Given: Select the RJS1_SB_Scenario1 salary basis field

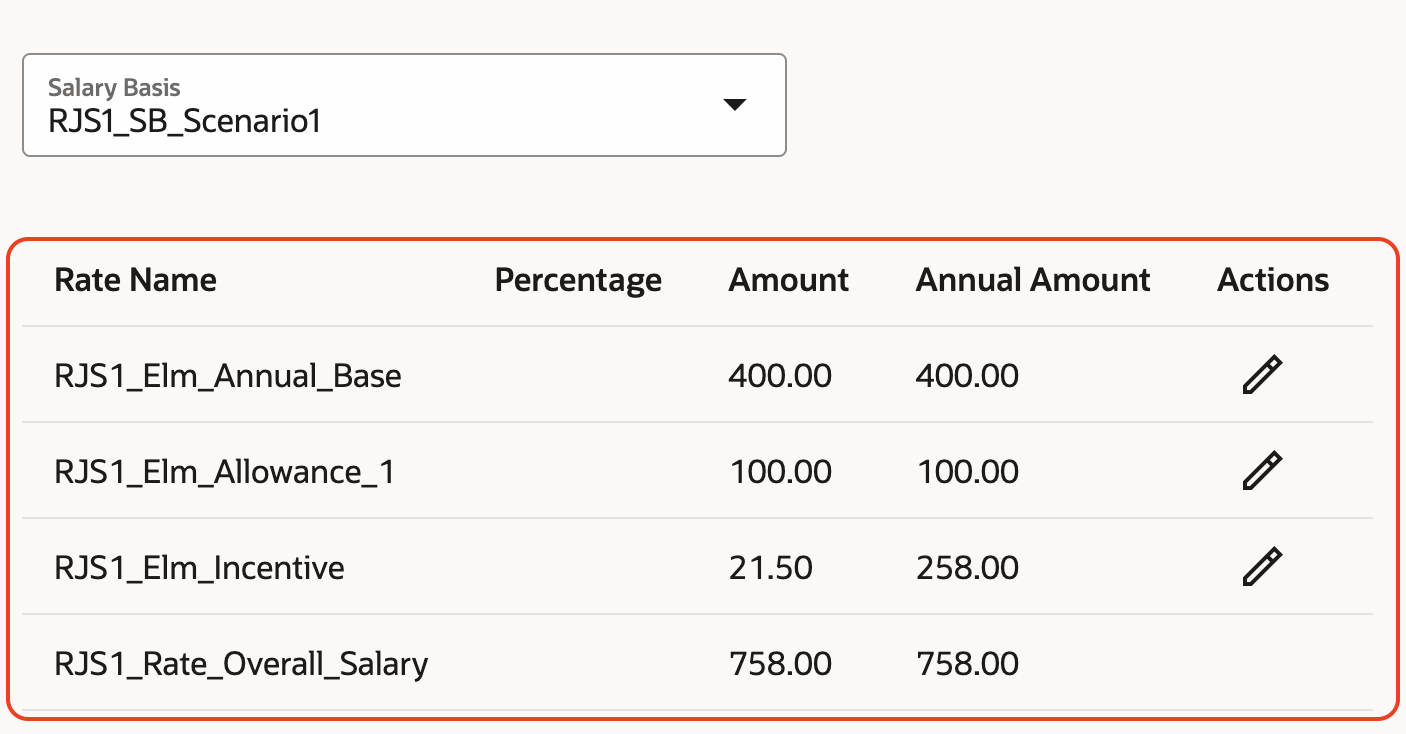Looking at the screenshot, I should 404,105.
